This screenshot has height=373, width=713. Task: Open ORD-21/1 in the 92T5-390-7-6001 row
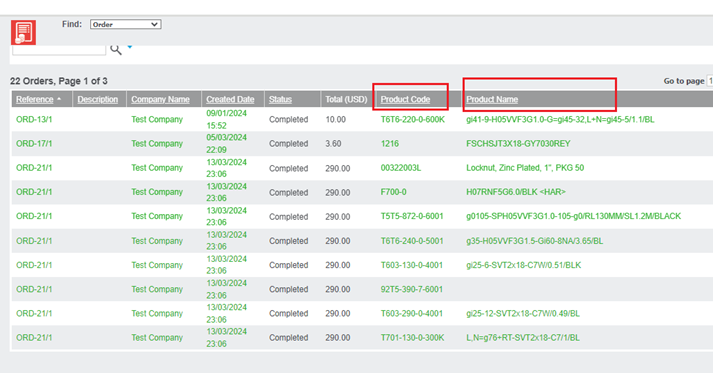pos(34,289)
